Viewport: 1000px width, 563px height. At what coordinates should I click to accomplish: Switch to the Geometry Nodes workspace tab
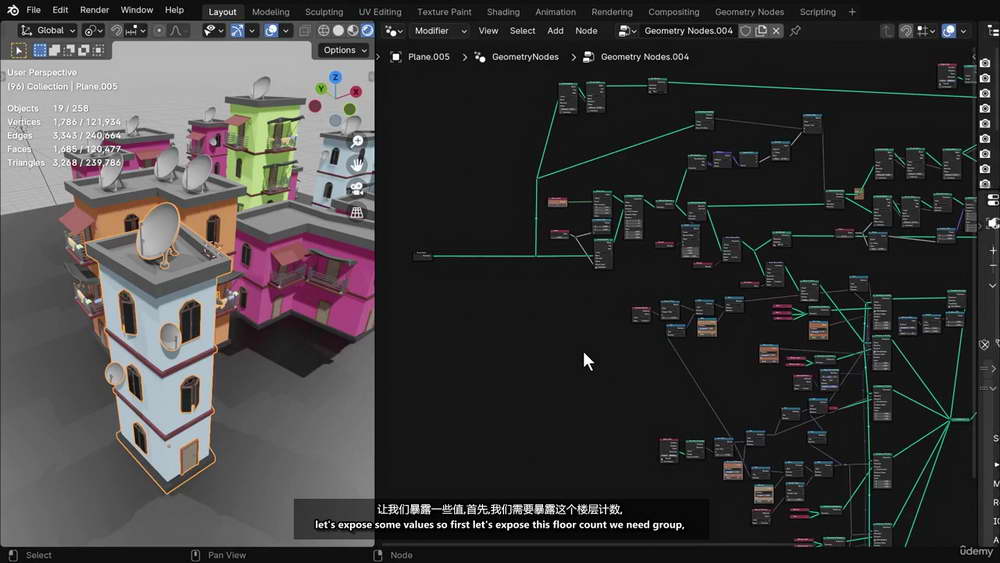click(x=749, y=11)
